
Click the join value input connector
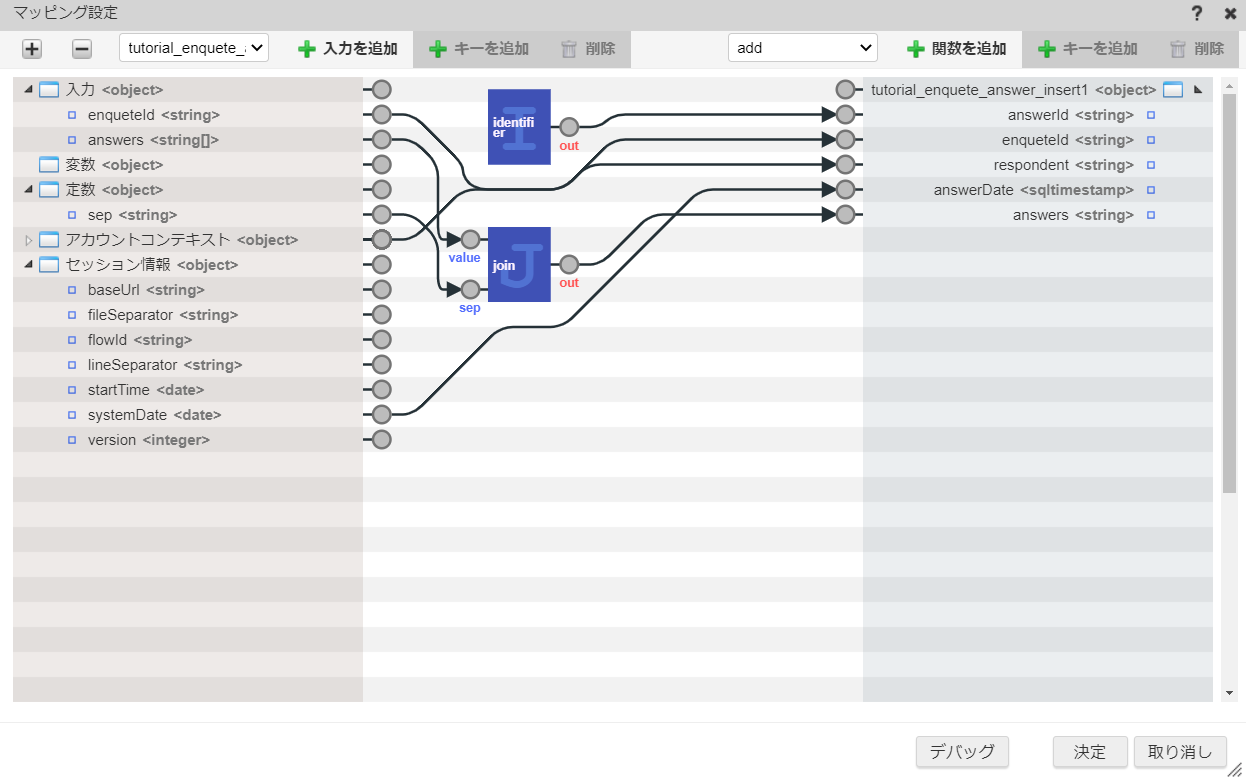coord(470,240)
